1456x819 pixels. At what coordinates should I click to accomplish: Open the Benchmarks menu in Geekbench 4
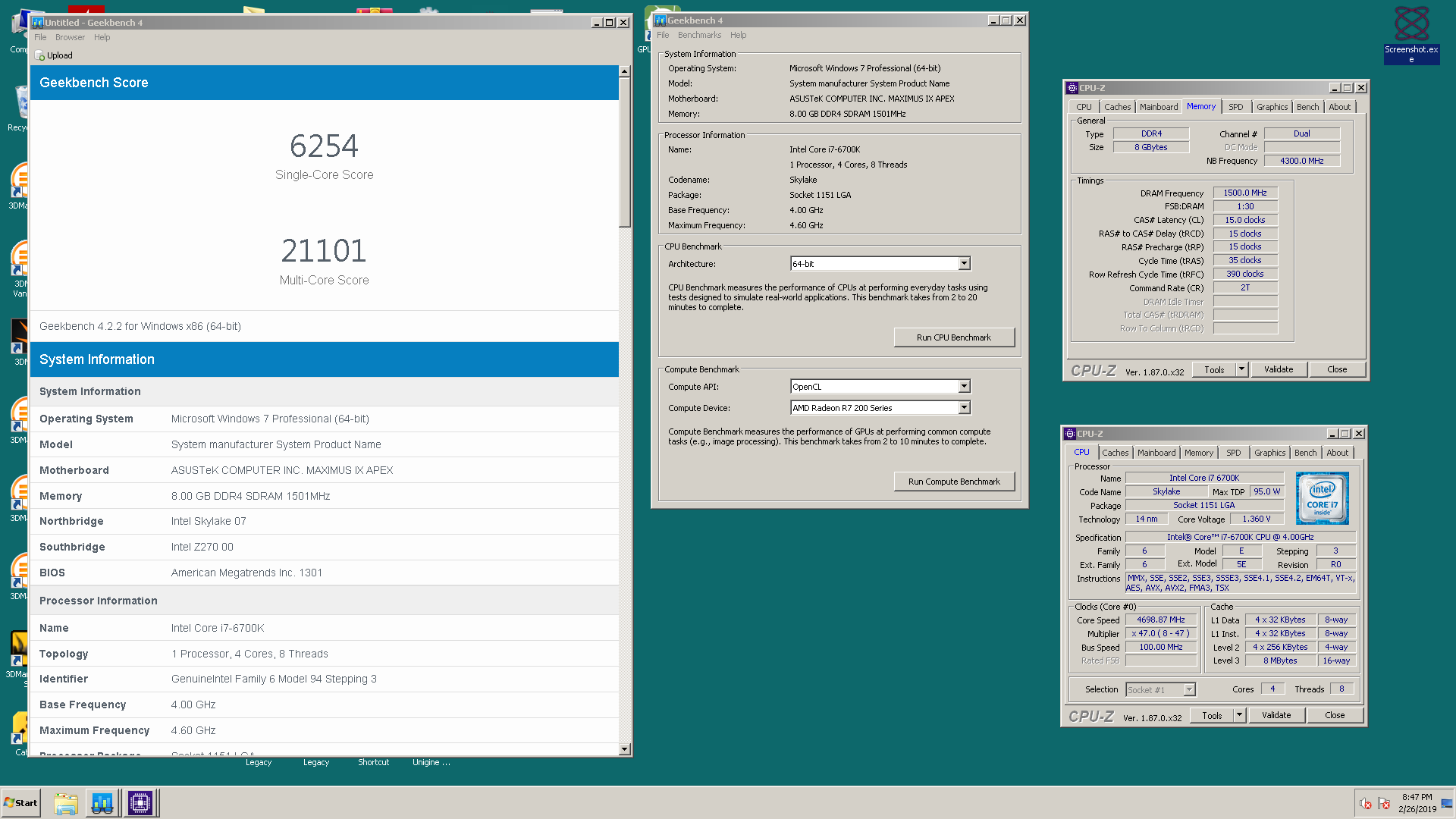(699, 35)
